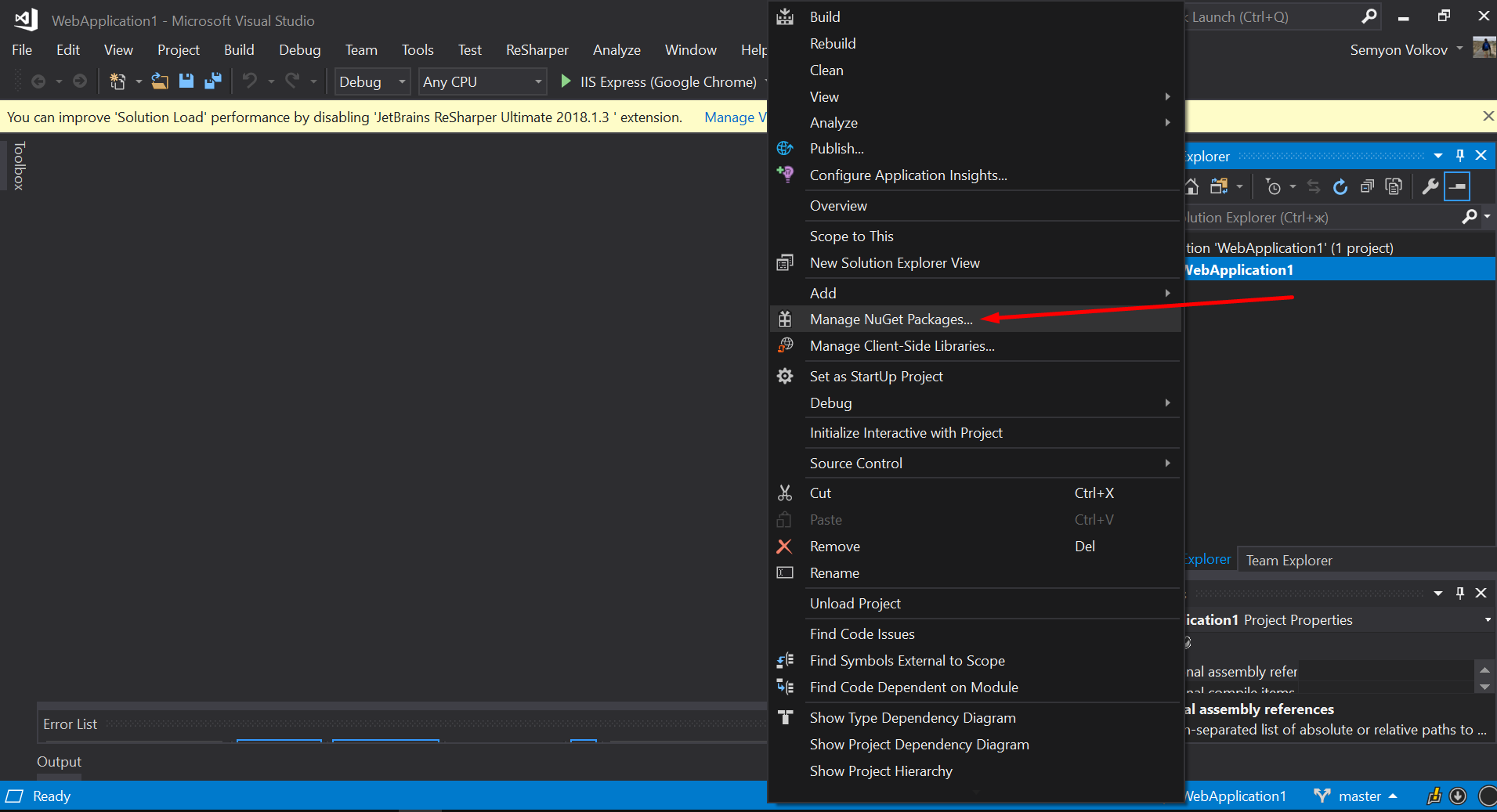Image resolution: width=1497 pixels, height=812 pixels.
Task: Click the properties scrollbar down arrow
Action: (x=1484, y=687)
